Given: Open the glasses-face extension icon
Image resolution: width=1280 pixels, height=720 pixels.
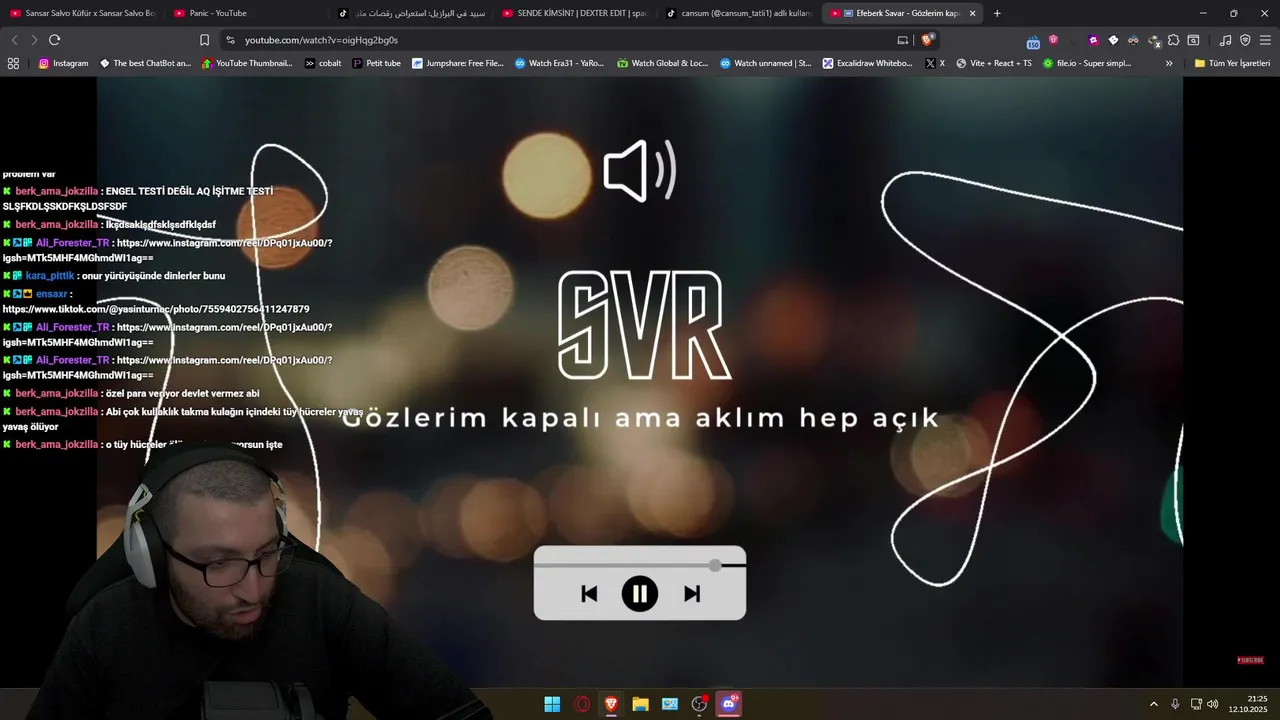Looking at the screenshot, I should tap(1133, 40).
